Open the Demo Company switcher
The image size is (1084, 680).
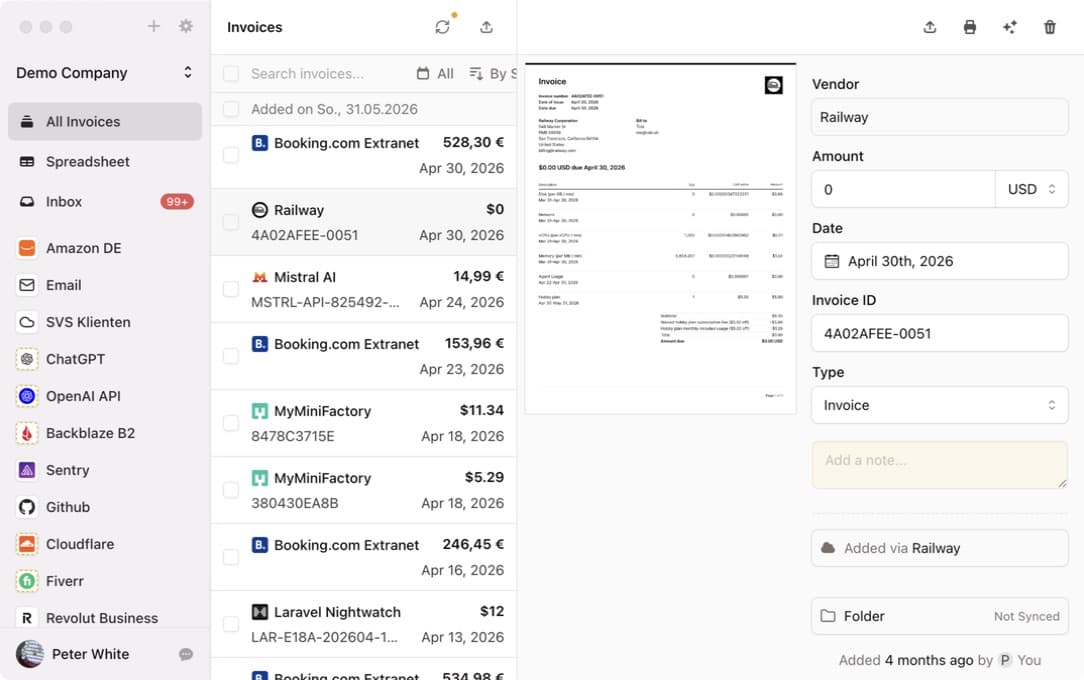(105, 73)
